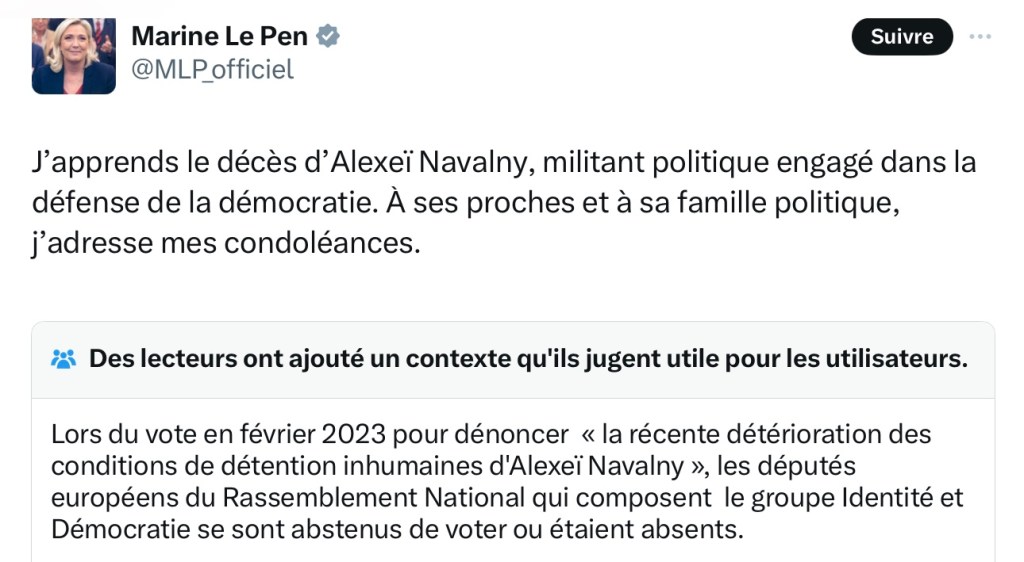This screenshot has width=1024, height=562.
Task: Click the 'Des lecteurs ont ajouté un contexte' header
Action: click(x=528, y=359)
